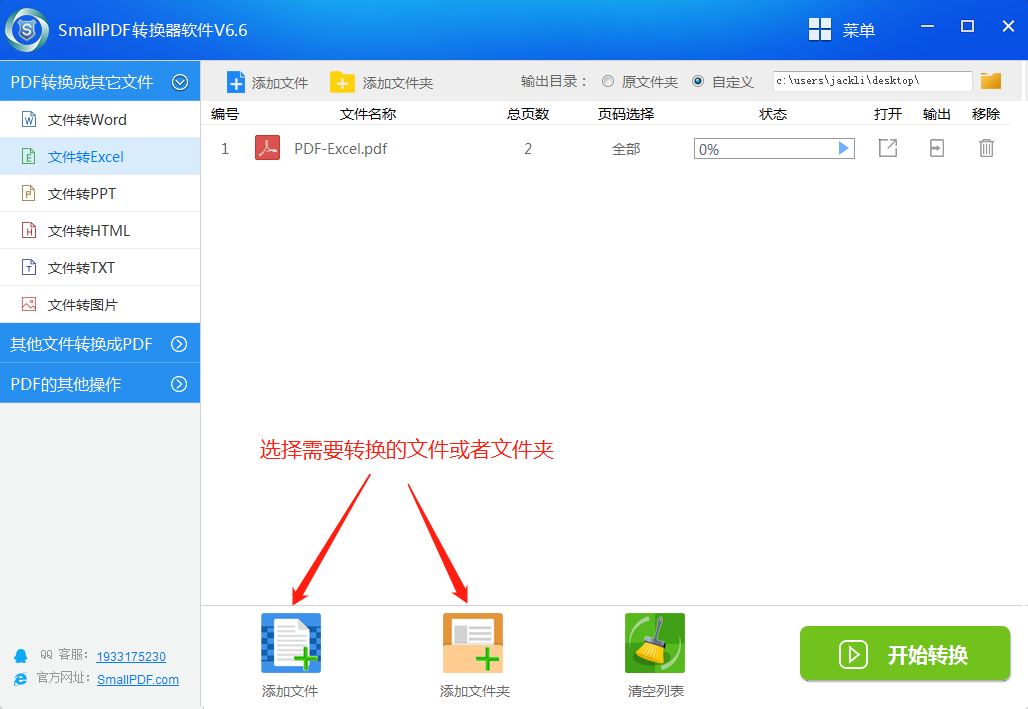Open converted file via 打开 icon
Image resolution: width=1028 pixels, height=709 pixels.
point(887,148)
